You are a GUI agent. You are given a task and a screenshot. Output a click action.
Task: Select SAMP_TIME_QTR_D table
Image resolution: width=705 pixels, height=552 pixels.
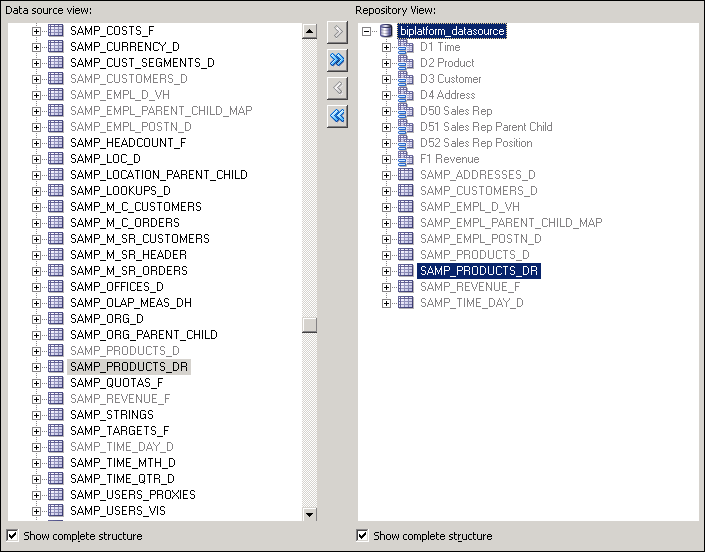coord(122,479)
